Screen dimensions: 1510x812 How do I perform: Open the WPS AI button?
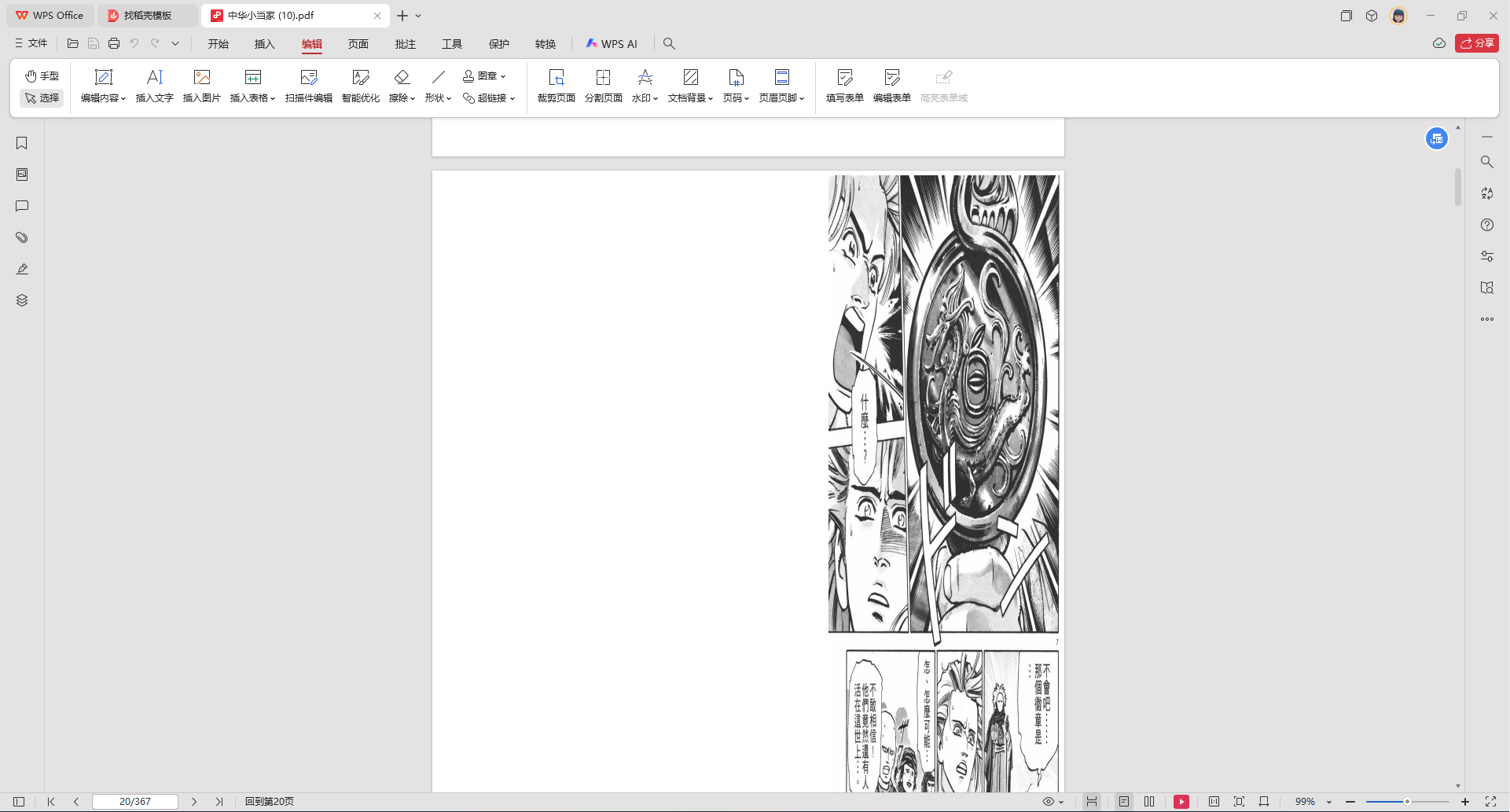tap(612, 44)
